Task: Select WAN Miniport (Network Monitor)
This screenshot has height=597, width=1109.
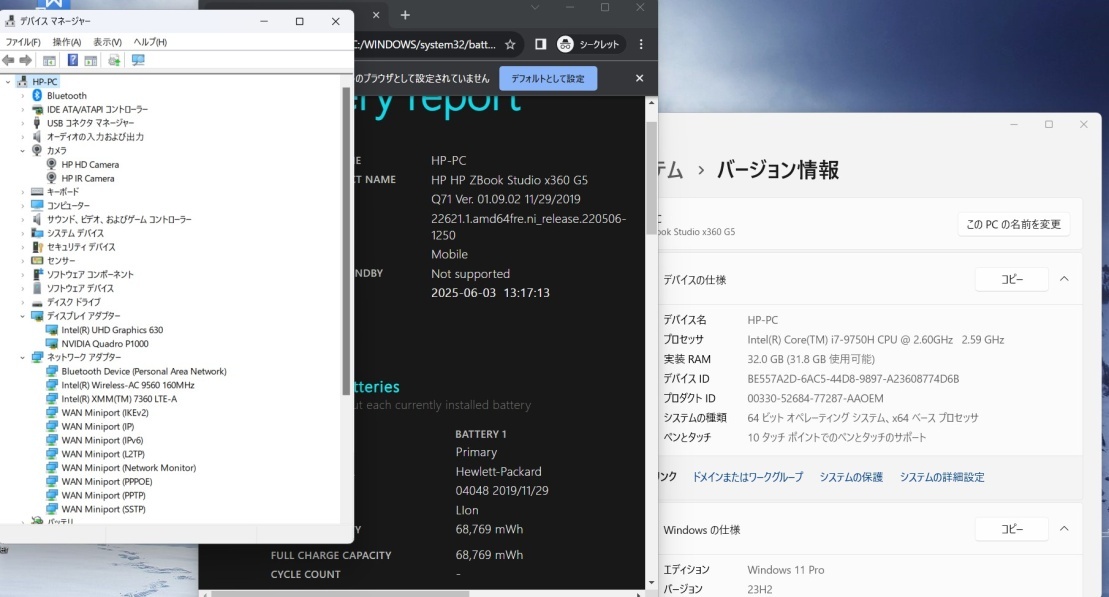Action: pos(129,468)
